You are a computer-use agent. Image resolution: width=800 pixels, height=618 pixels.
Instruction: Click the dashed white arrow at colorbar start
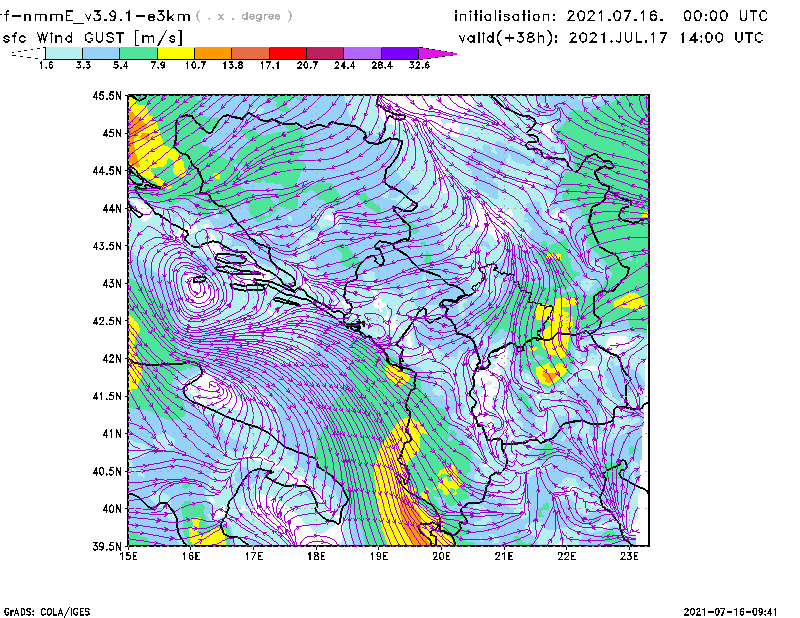point(28,53)
